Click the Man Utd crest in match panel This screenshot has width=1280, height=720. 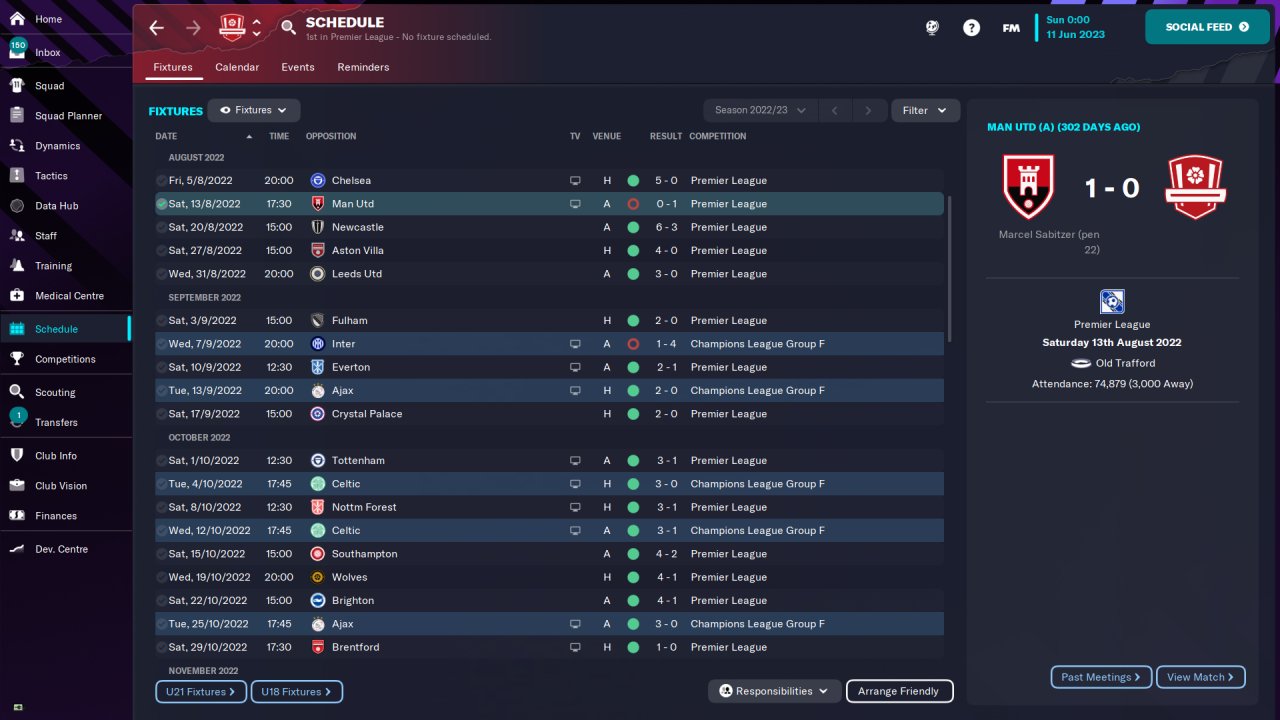point(1028,187)
